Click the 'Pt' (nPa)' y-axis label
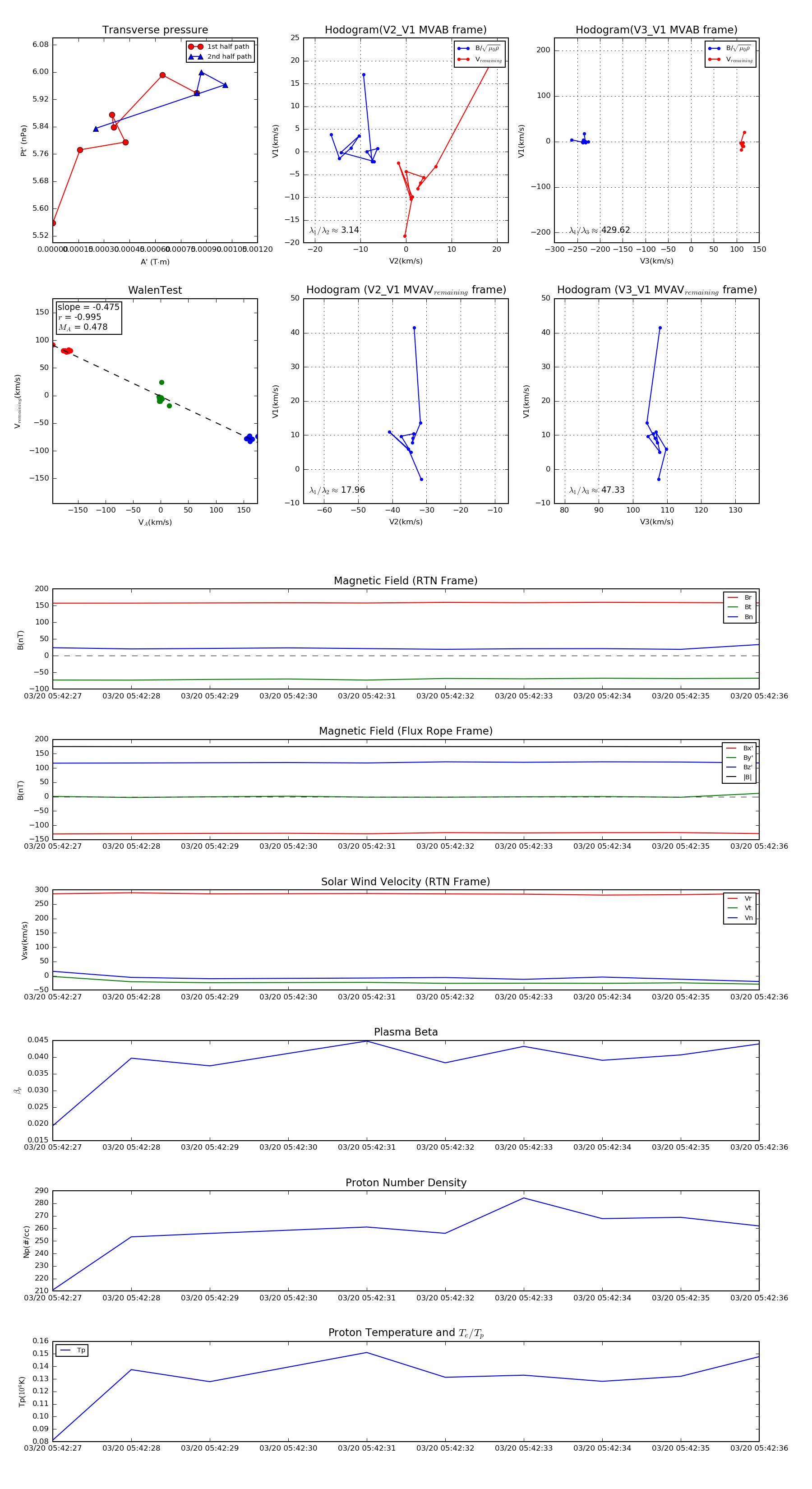This screenshot has height=1489, width=812. pos(24,140)
